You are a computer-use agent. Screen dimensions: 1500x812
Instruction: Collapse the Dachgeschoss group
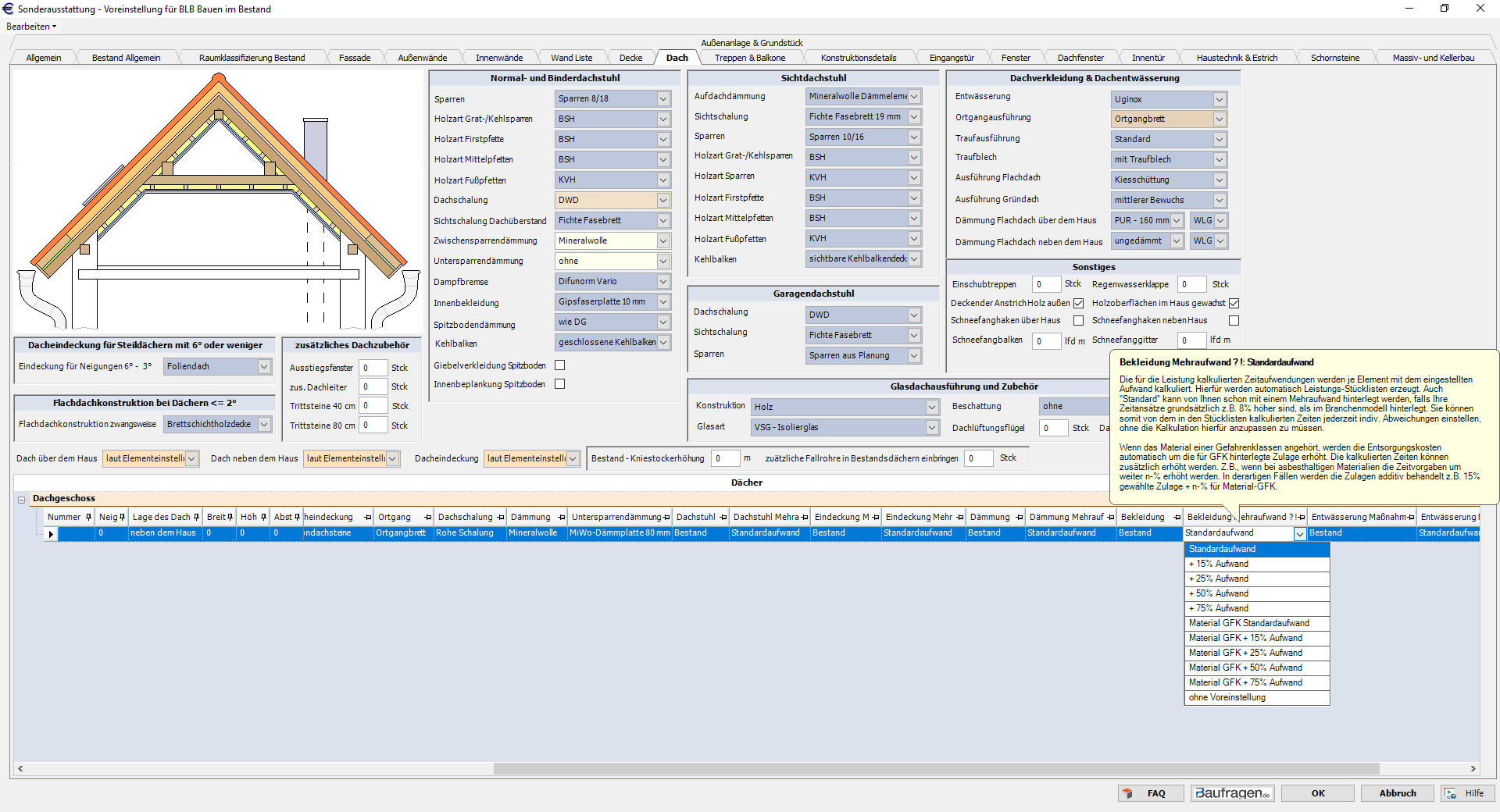tap(22, 499)
